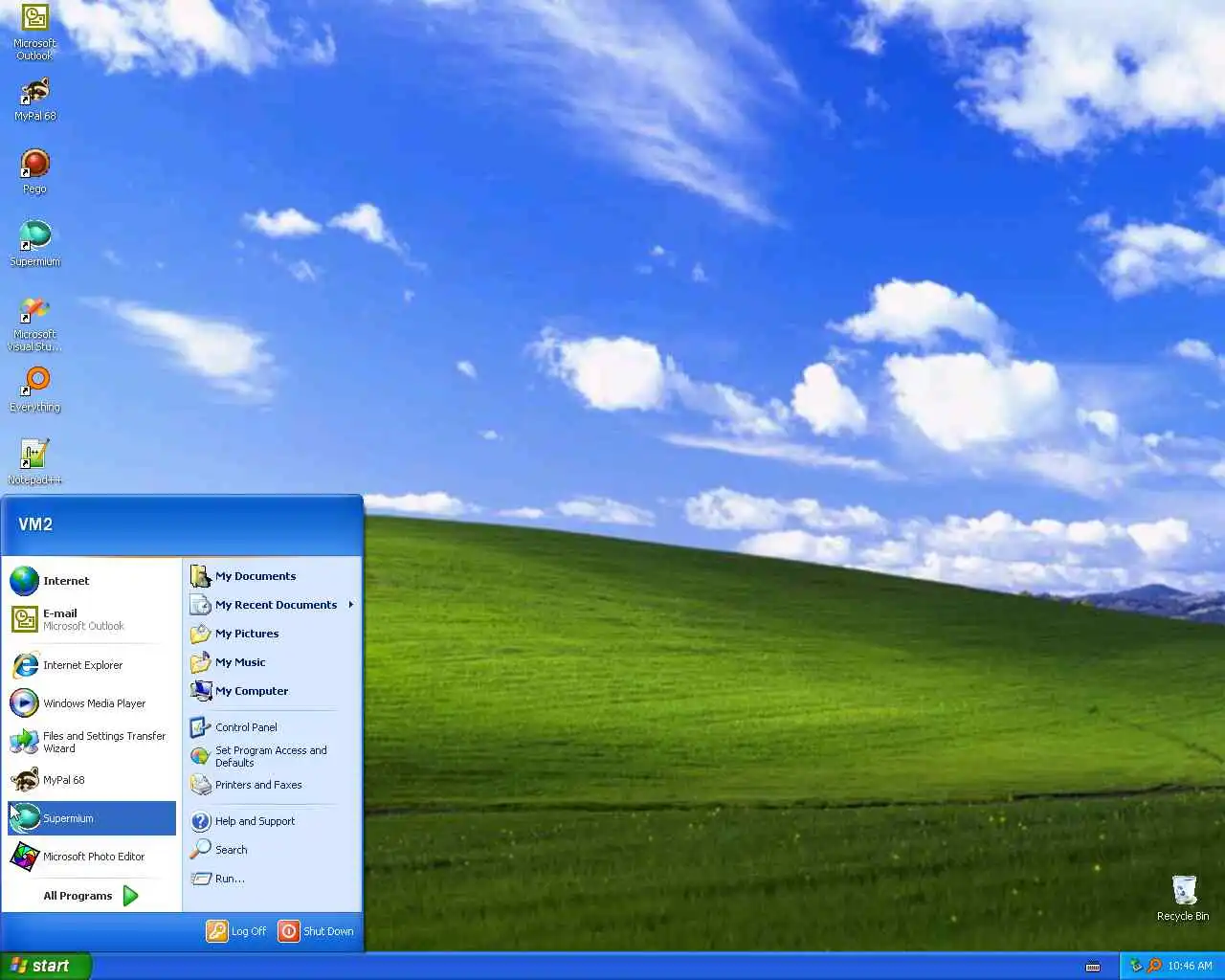Click the on-screen keyboard taskbar icon
1225x980 pixels.
click(1093, 967)
